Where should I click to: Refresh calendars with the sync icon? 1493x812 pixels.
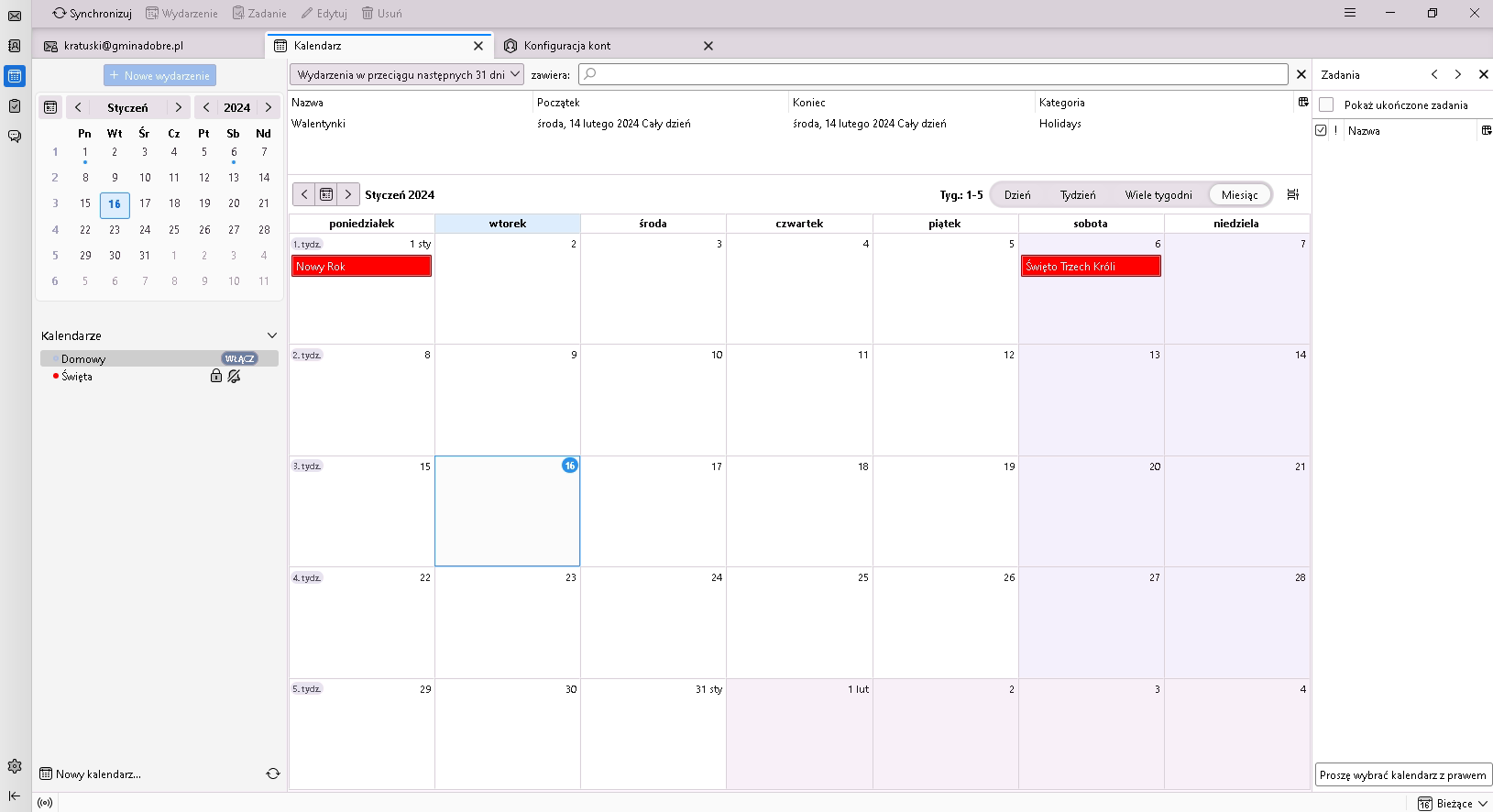(272, 774)
